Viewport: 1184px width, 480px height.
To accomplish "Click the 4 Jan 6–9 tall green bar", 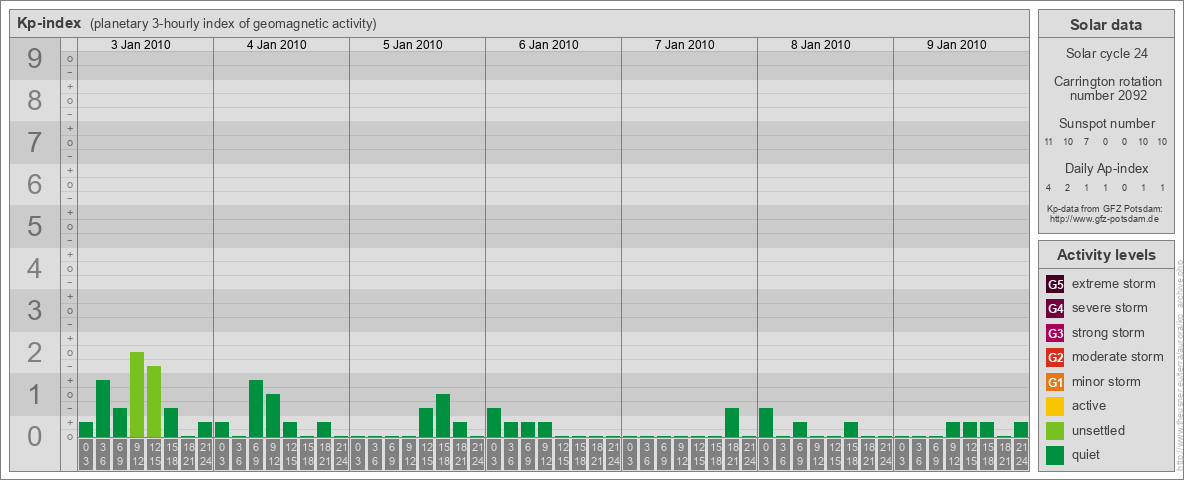I will click(x=256, y=408).
